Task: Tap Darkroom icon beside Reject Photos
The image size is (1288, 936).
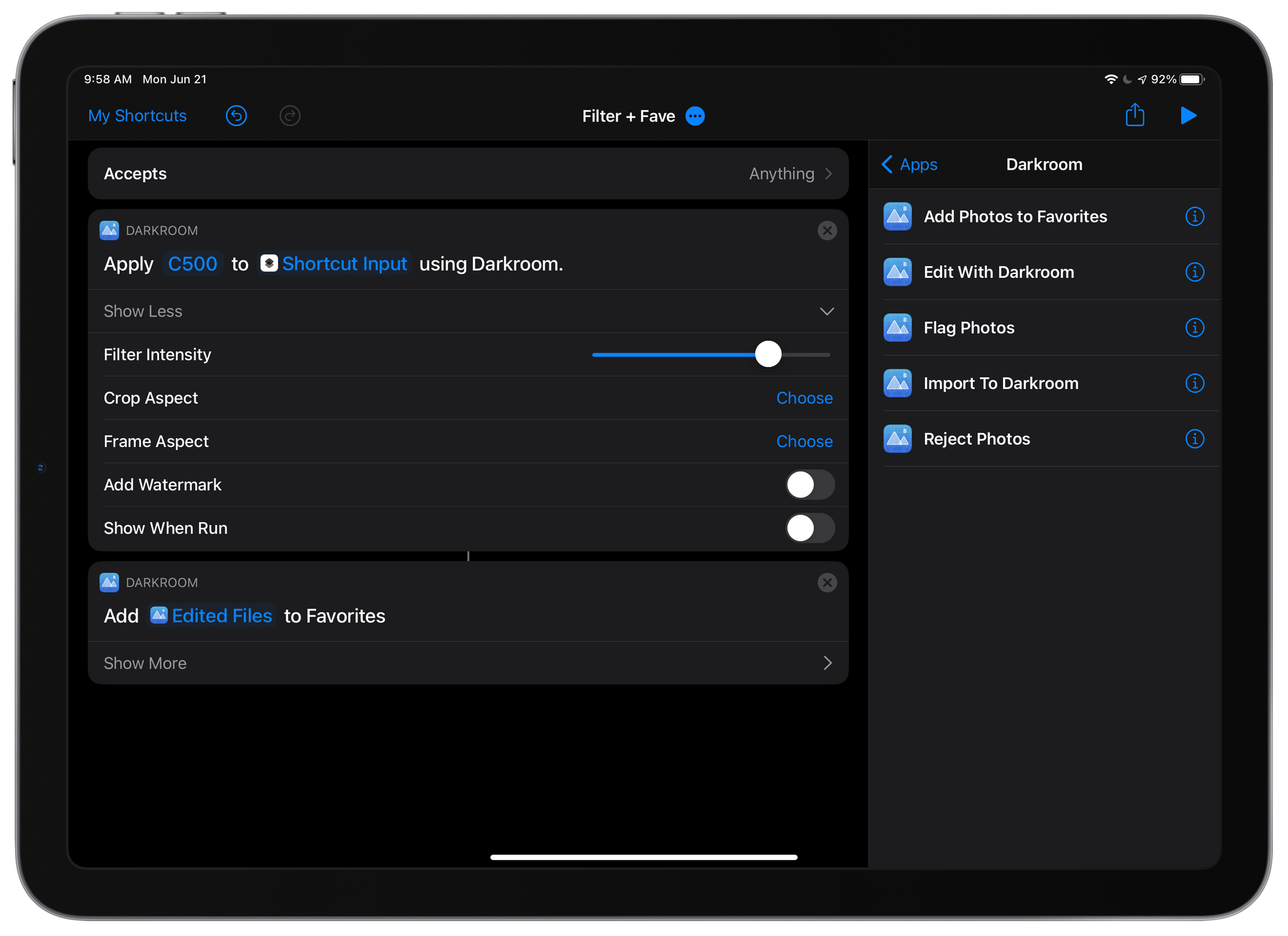Action: 897,439
